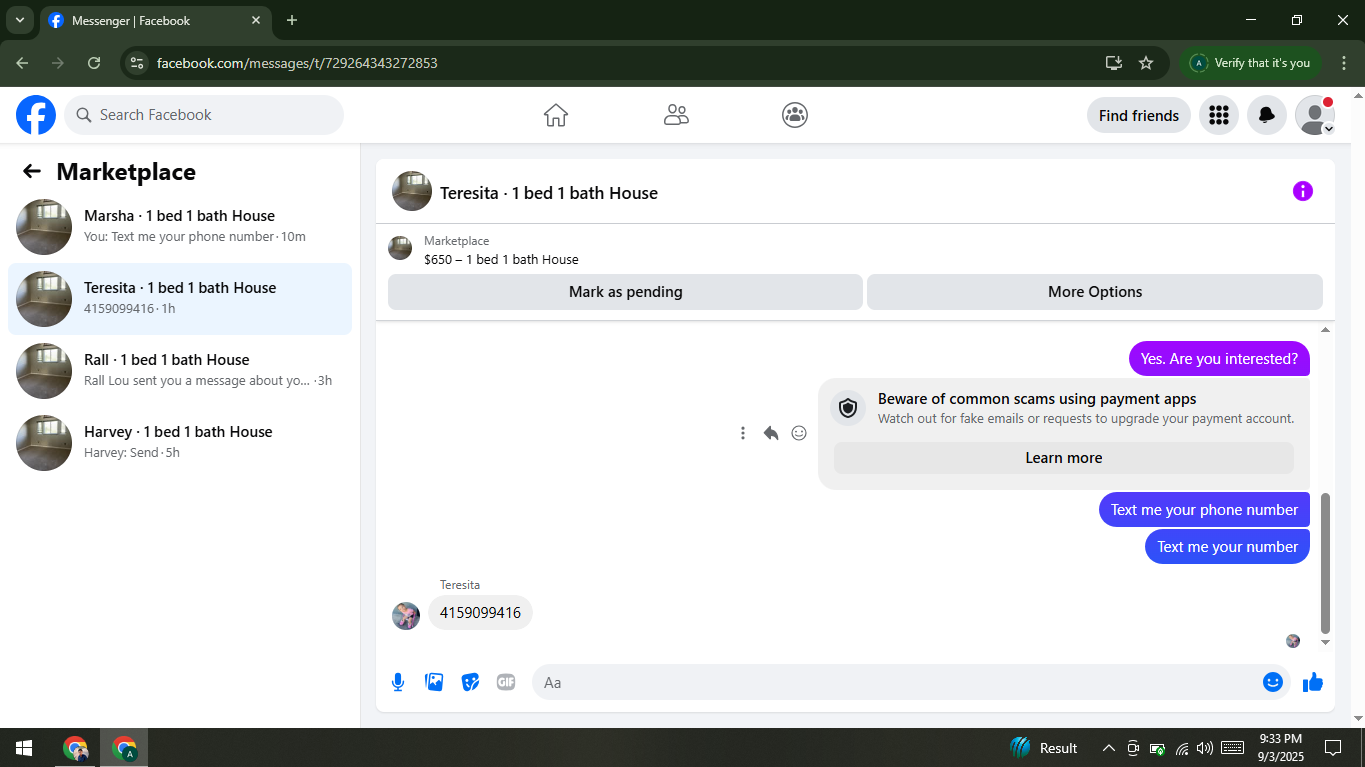Open the volume control in system tray
Screen dimensions: 1365x767
[1204, 748]
